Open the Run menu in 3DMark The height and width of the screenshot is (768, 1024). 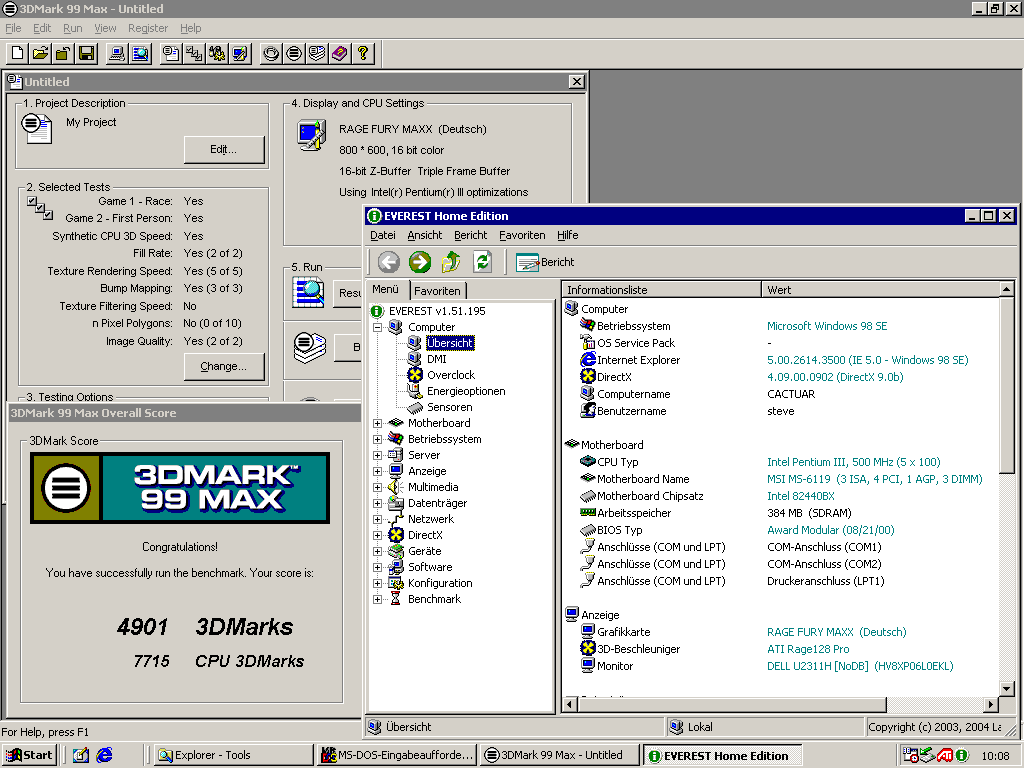pyautogui.click(x=72, y=28)
